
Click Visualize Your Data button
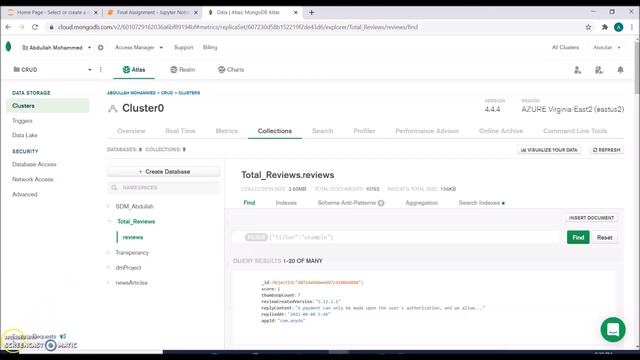click(x=549, y=150)
